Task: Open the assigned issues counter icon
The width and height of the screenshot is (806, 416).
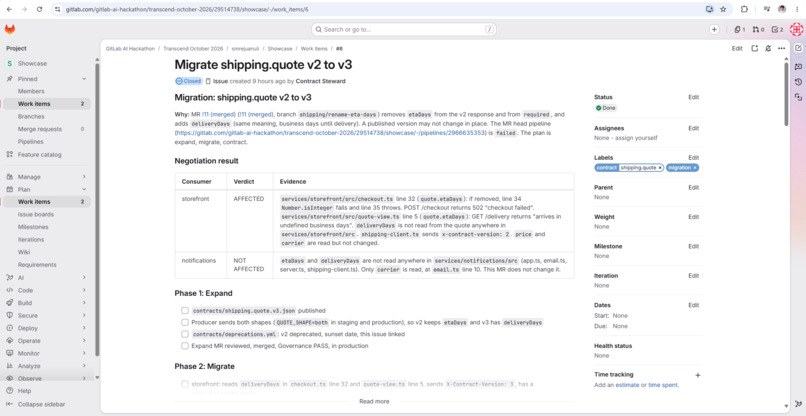Action: click(739, 30)
